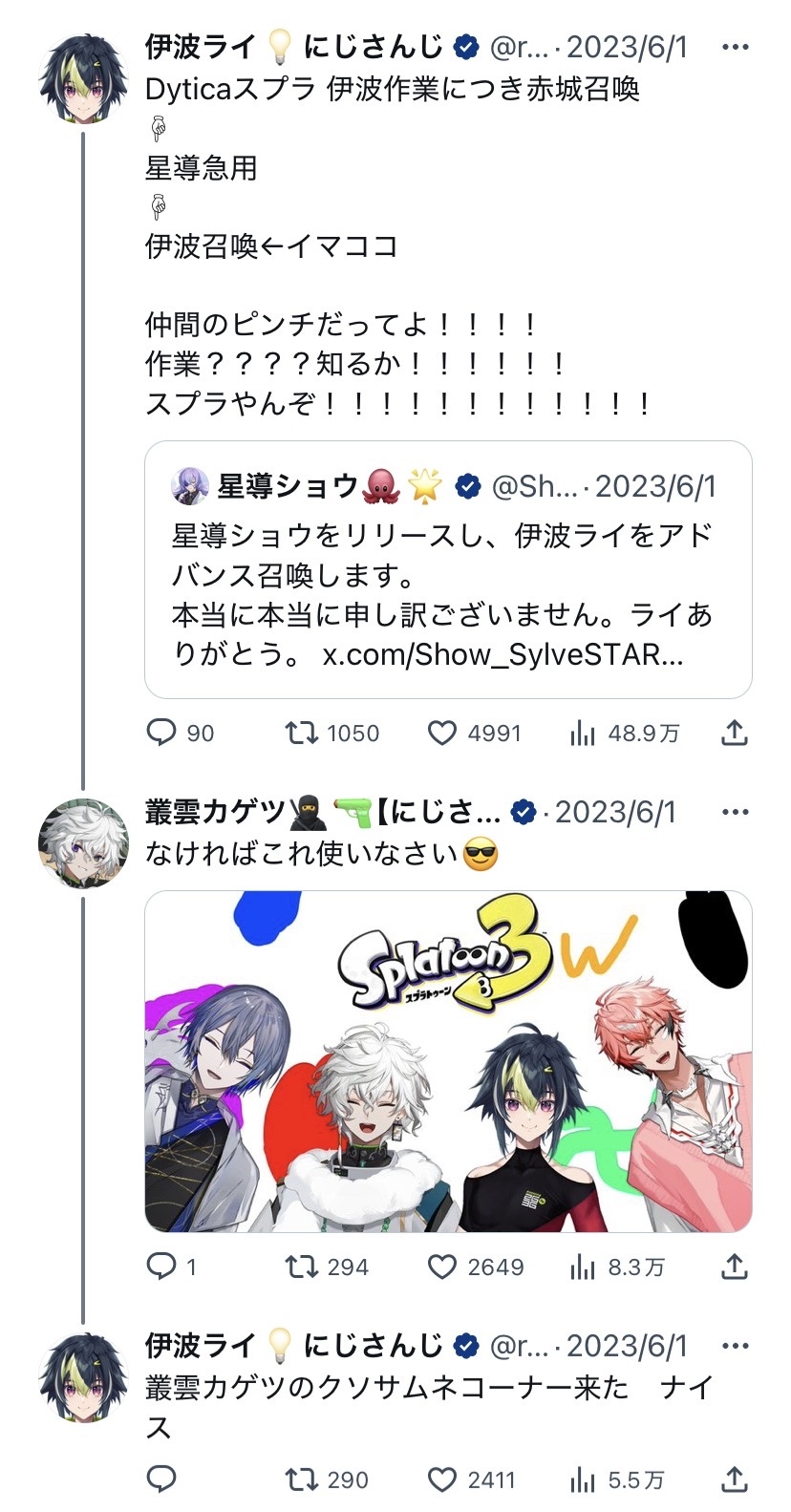Retweet the first tweet showing 1050 reposts

click(301, 733)
